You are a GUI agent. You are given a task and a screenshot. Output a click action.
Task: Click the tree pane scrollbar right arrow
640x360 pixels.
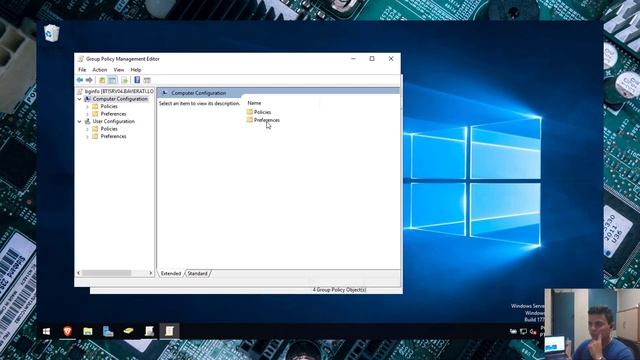[x=151, y=273]
